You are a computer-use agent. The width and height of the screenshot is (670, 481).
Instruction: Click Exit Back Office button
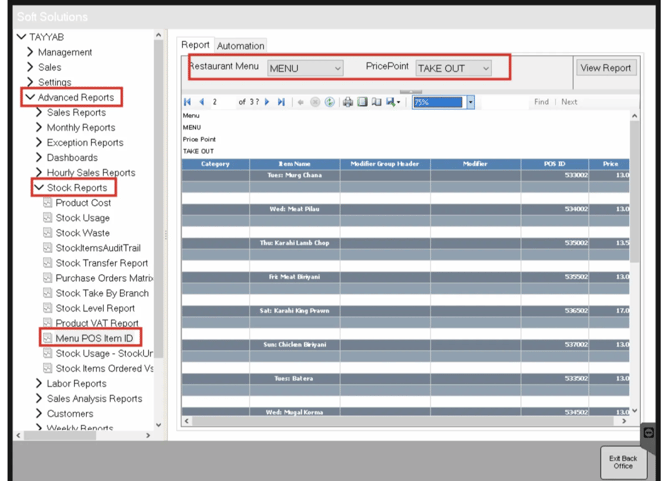[x=622, y=462]
